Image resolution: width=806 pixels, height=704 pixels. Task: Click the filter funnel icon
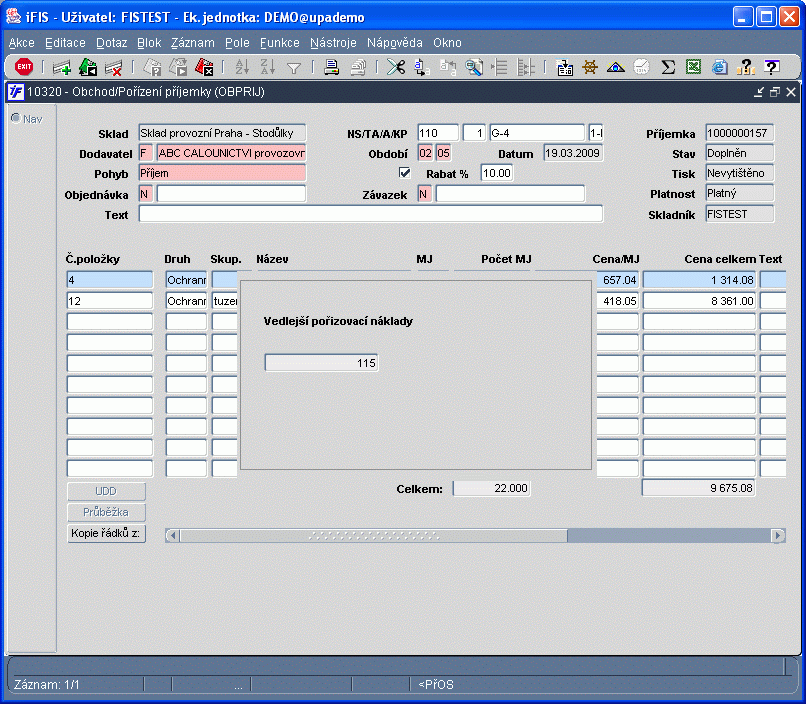coord(294,68)
